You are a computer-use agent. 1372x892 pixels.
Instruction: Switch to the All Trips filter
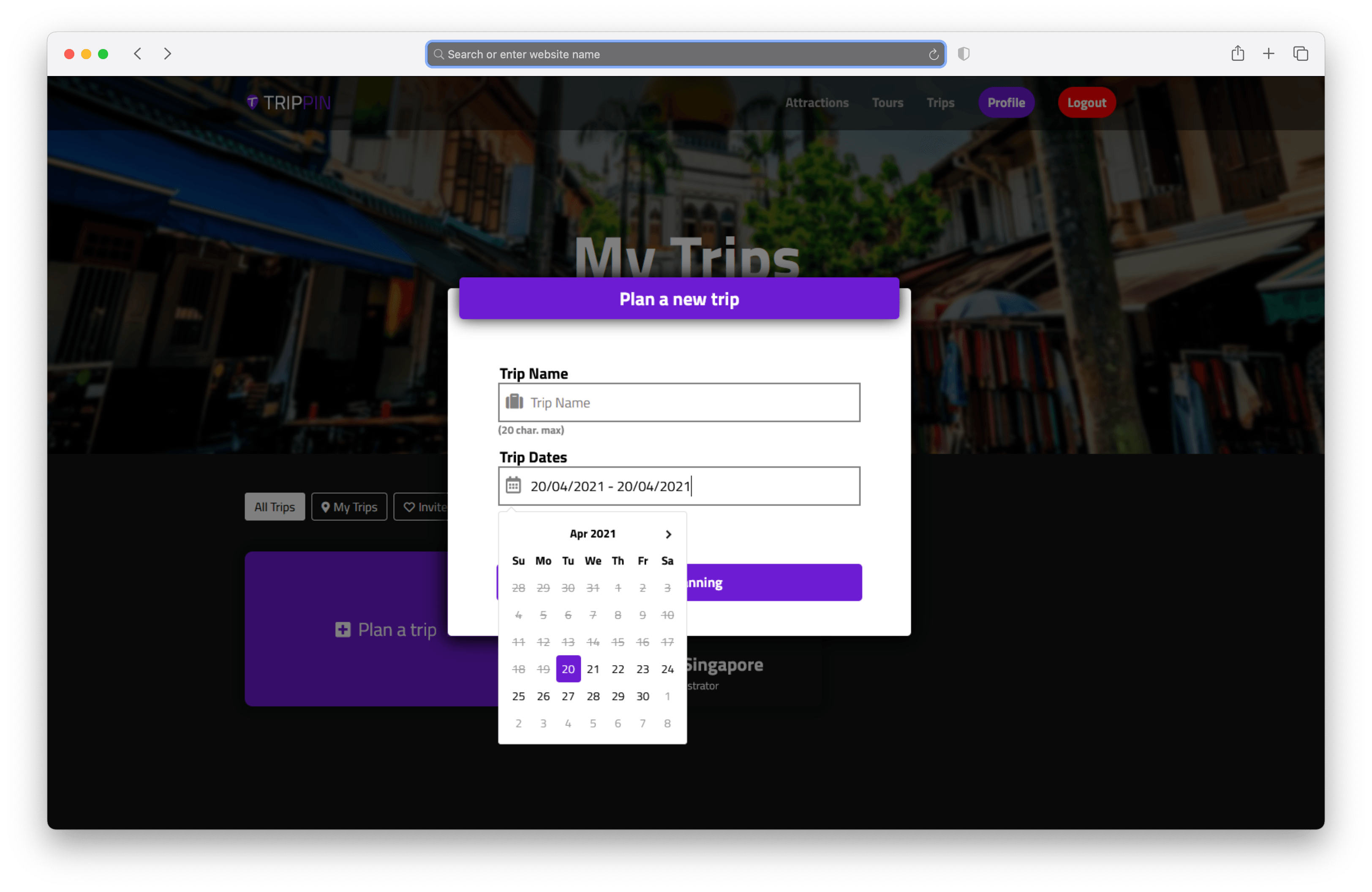point(275,506)
